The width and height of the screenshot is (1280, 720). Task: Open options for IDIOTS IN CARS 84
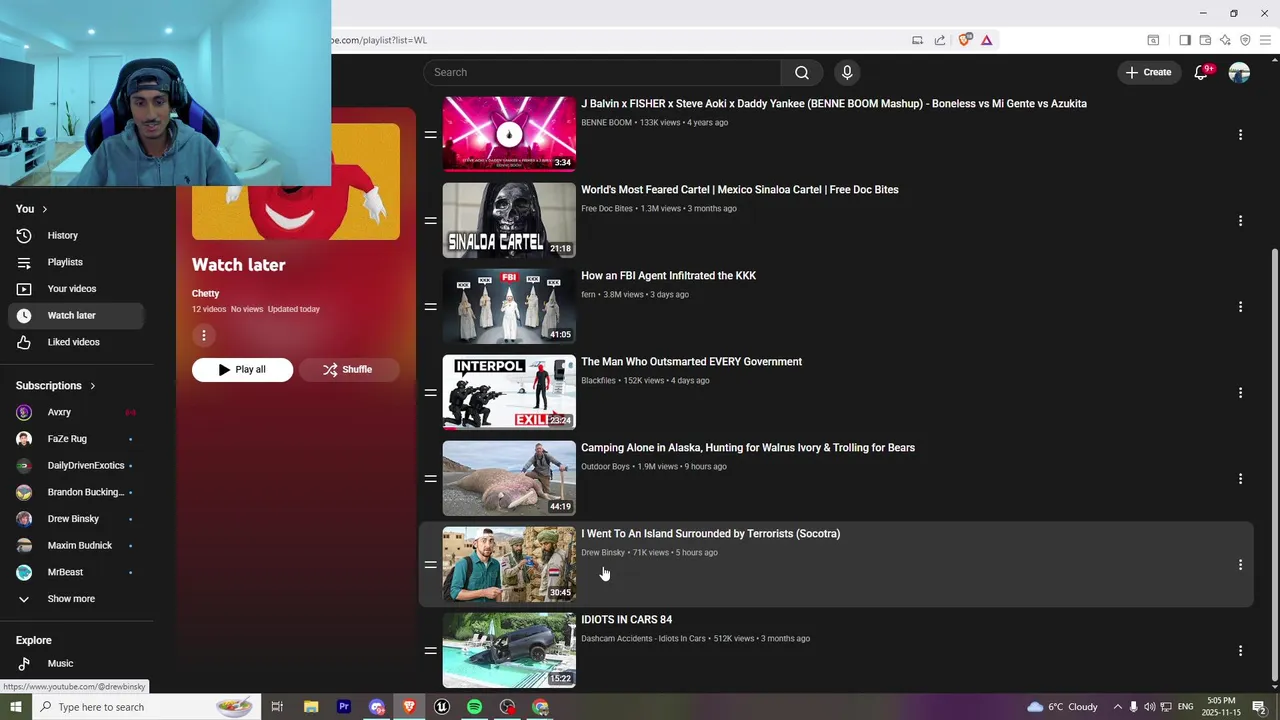coord(1240,650)
